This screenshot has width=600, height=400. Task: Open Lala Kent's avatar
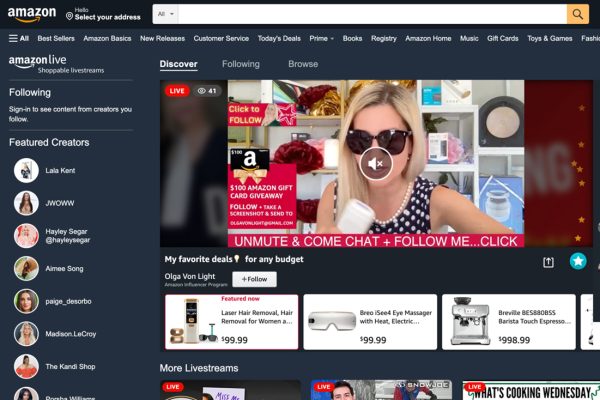[x=26, y=170]
